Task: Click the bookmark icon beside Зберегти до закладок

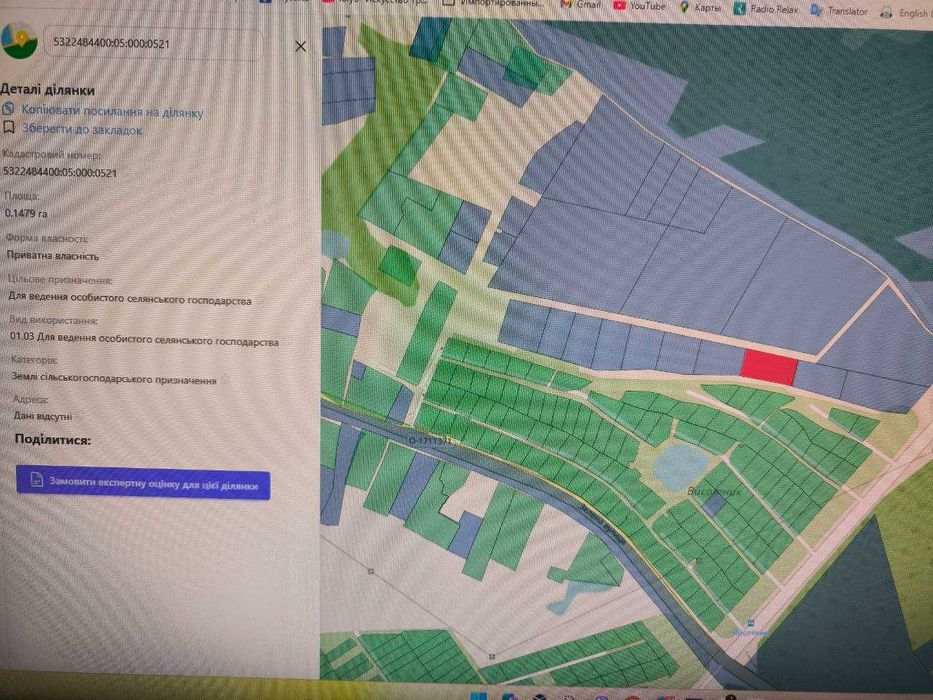Action: [x=8, y=127]
